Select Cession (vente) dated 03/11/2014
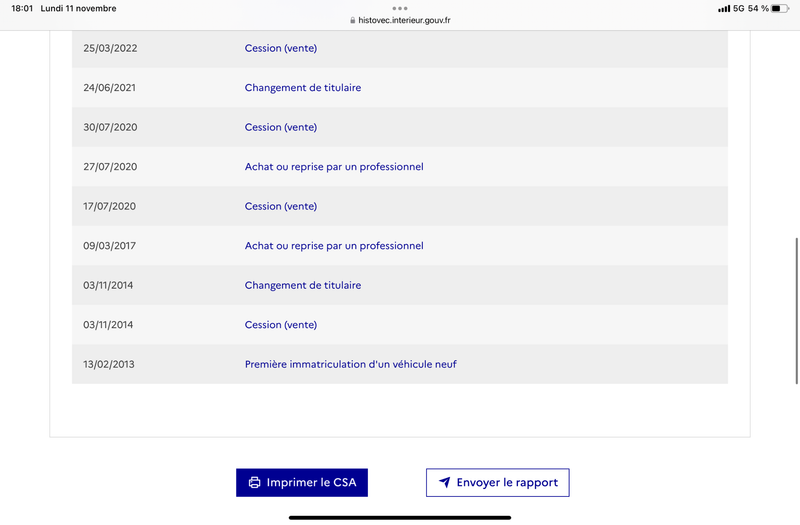Screen dimensions: 800x525 click(x=281, y=325)
